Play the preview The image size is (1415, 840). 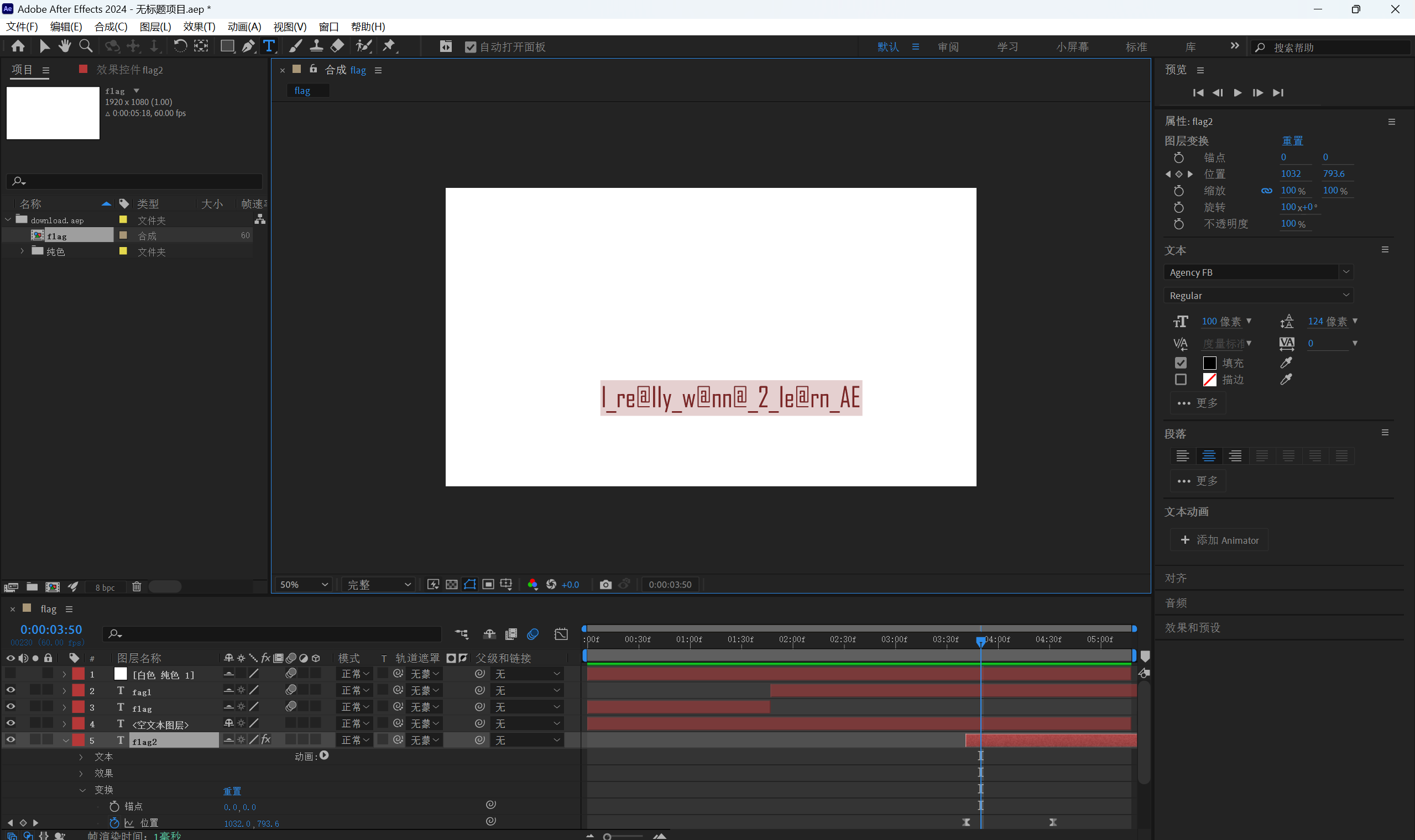1237,92
